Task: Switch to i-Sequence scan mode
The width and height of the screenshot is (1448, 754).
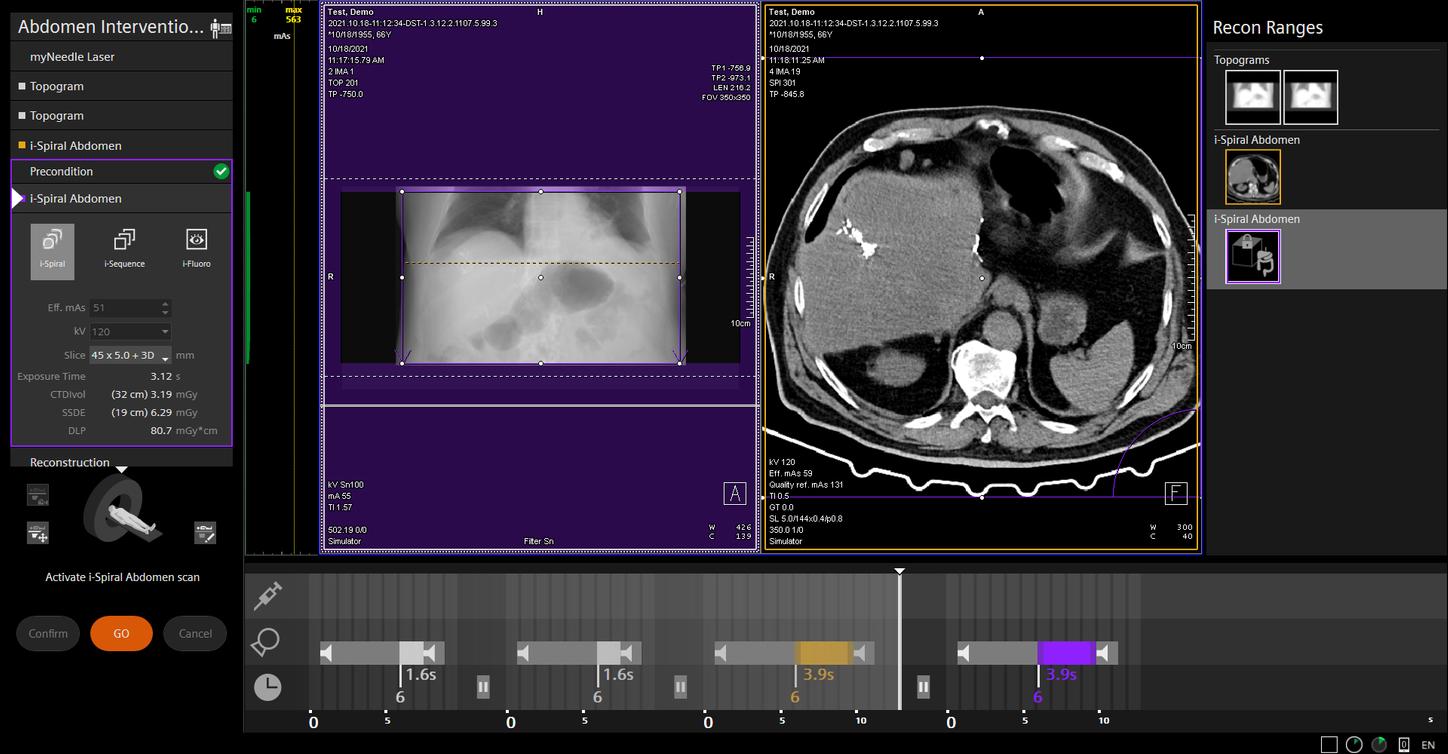Action: [x=124, y=248]
